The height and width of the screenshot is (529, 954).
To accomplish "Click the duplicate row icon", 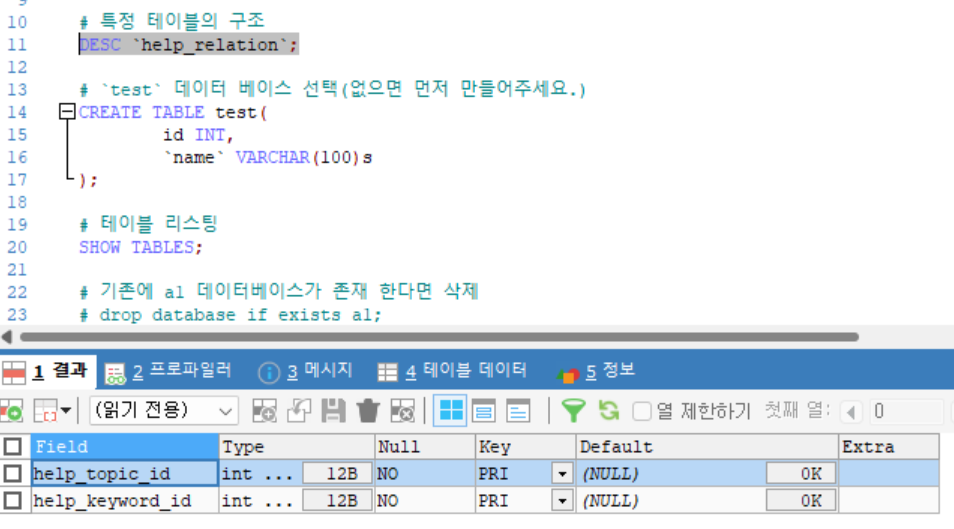I will click(x=299, y=411).
